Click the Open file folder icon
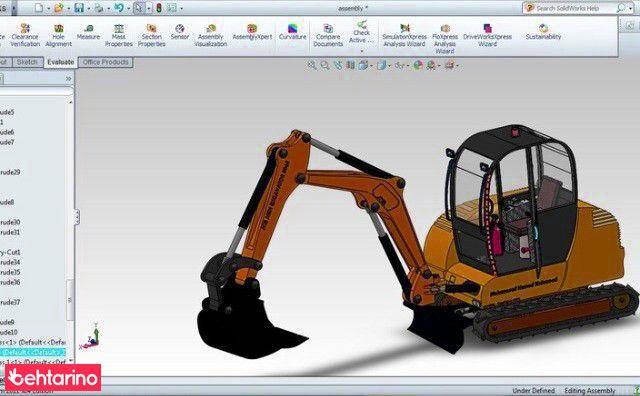 point(59,8)
